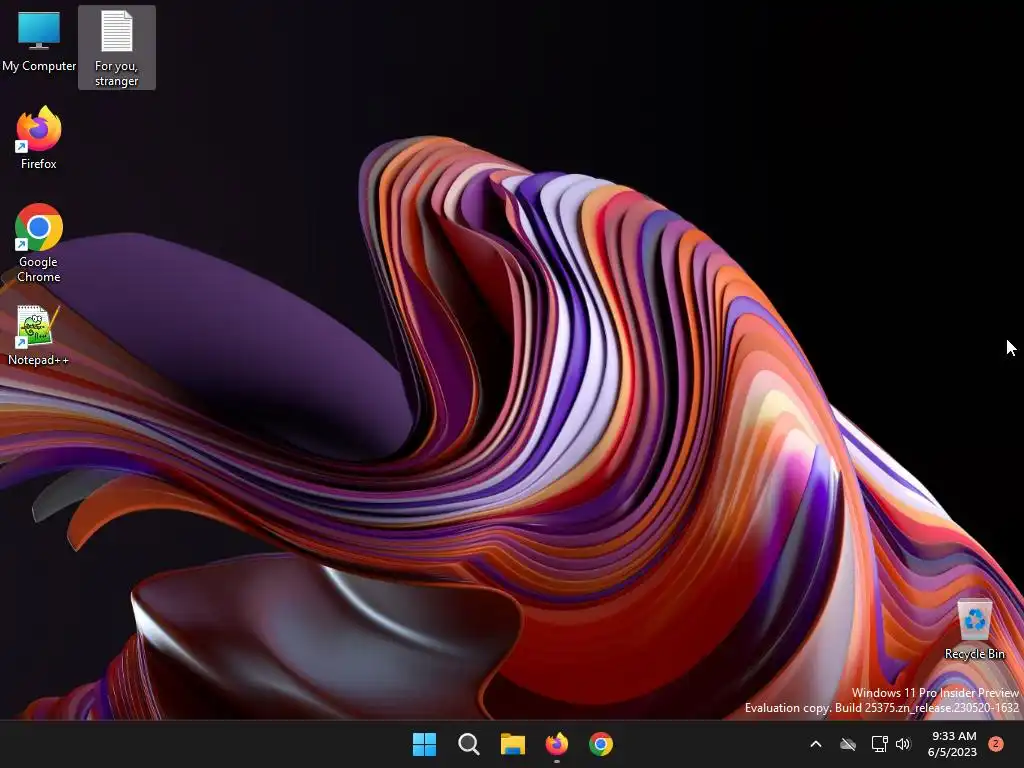The width and height of the screenshot is (1024, 768).
Task: Open the notification badge showing 2
Action: coord(996,744)
